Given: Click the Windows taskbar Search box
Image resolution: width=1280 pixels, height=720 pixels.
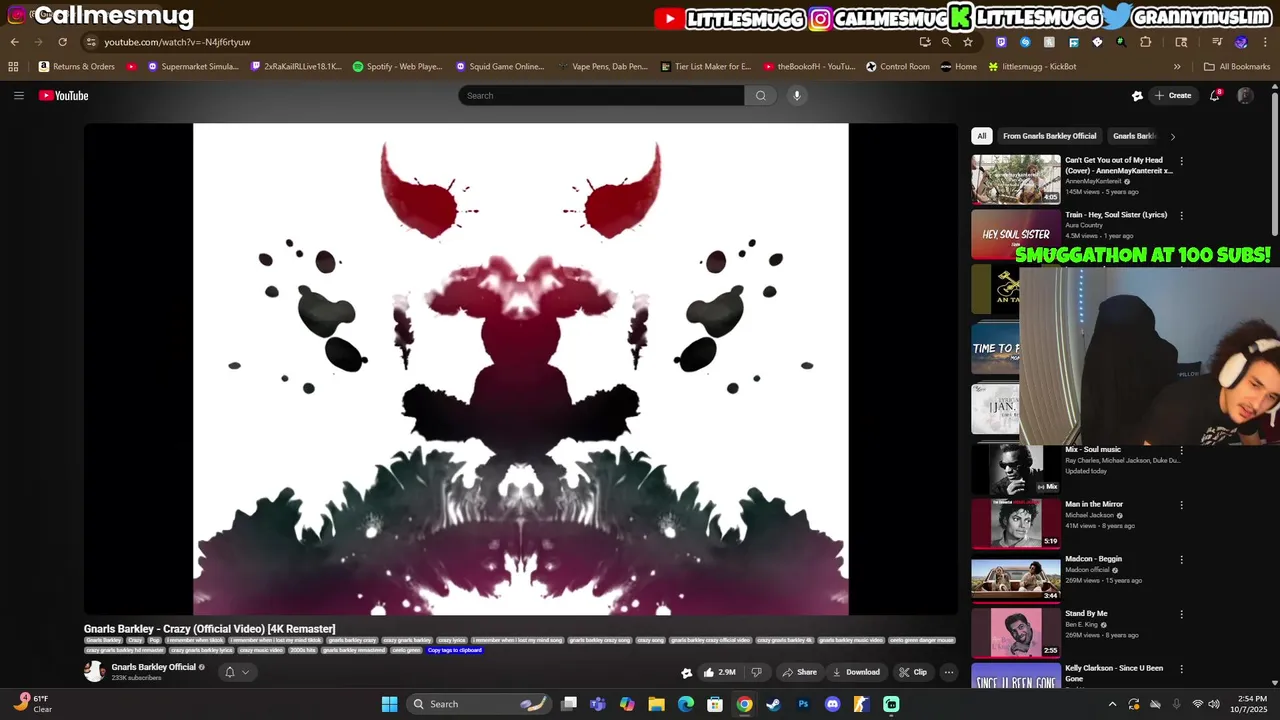Looking at the screenshot, I should tap(480, 704).
